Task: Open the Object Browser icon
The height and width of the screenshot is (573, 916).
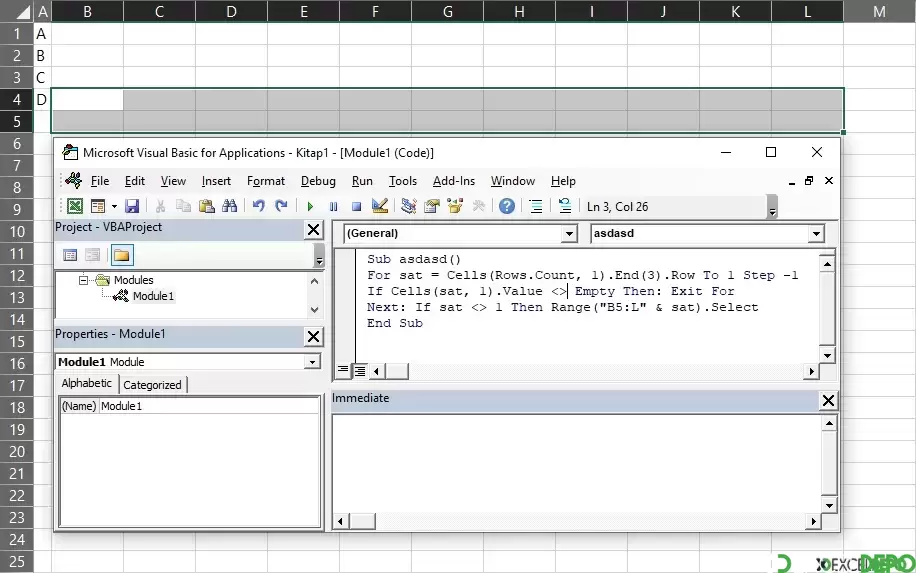Action: (x=454, y=206)
